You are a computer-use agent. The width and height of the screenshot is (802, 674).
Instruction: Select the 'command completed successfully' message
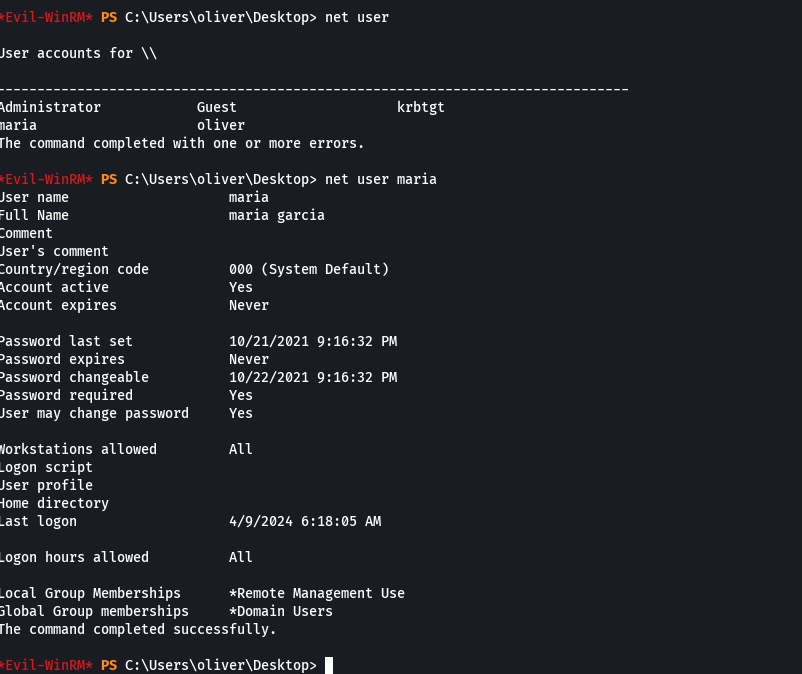pos(135,629)
